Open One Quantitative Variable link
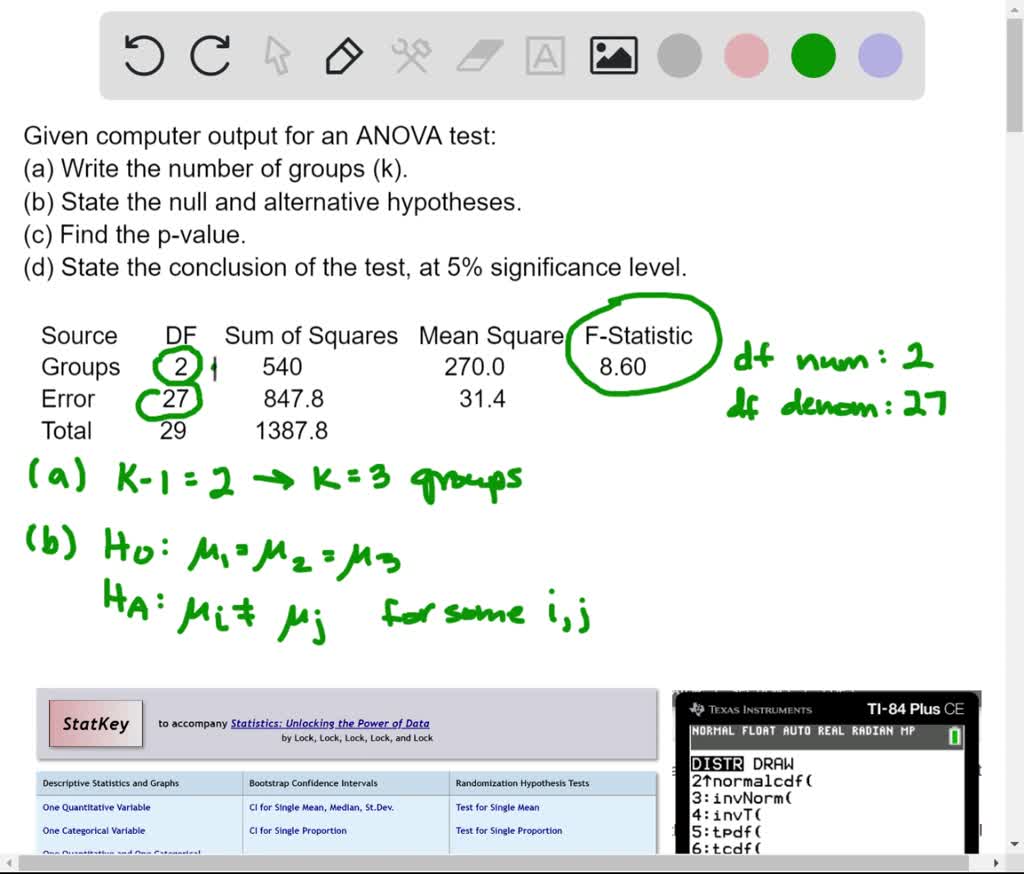 97,807
